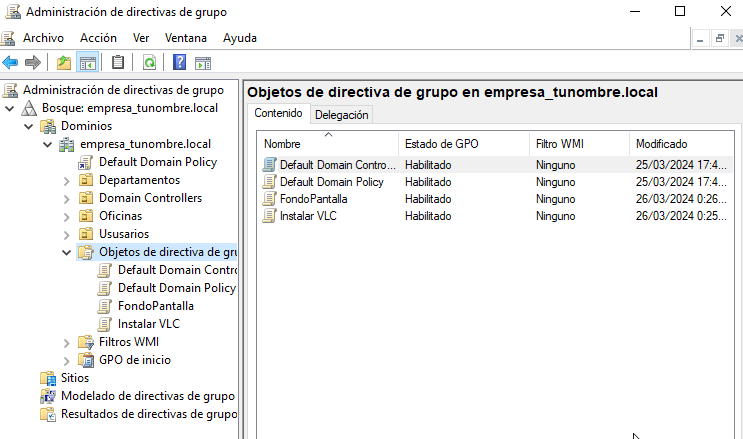Click the Show/Hide action pane icon
Screen dimensions: 743x439
coord(203,63)
